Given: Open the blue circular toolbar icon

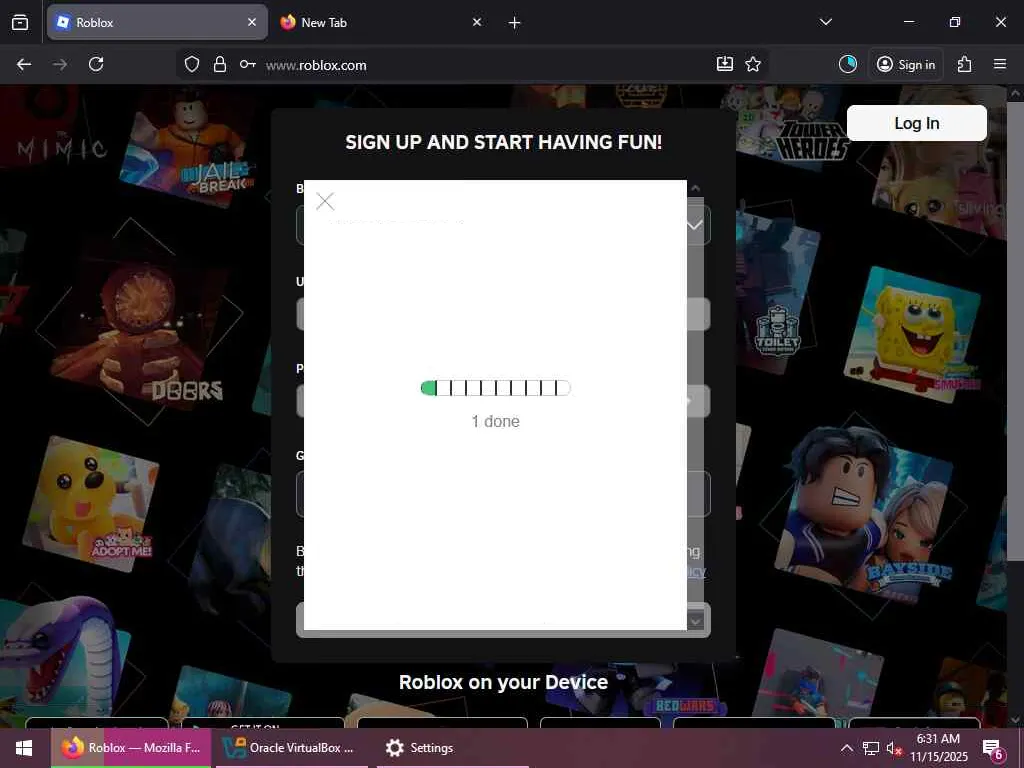Looking at the screenshot, I should point(848,64).
